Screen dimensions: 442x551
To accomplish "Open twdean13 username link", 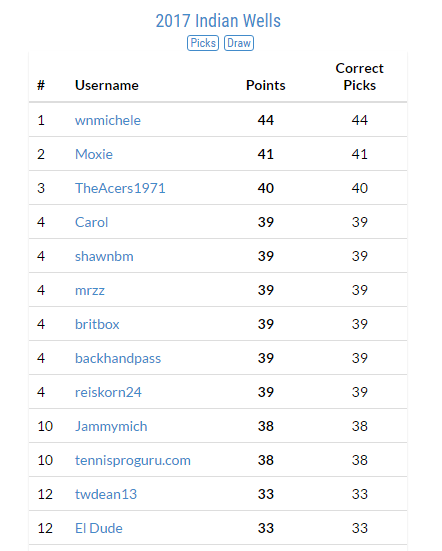I will click(x=106, y=494).
